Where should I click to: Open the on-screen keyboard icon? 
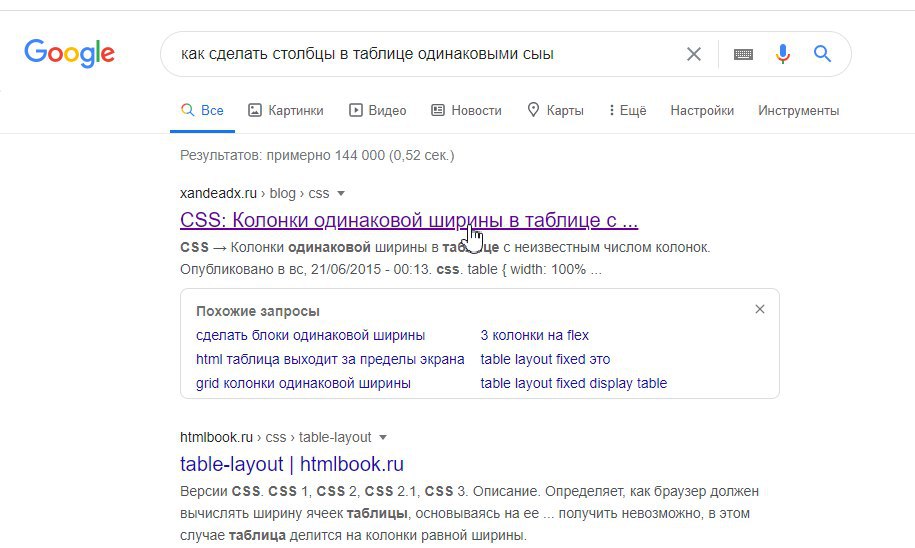tap(743, 54)
